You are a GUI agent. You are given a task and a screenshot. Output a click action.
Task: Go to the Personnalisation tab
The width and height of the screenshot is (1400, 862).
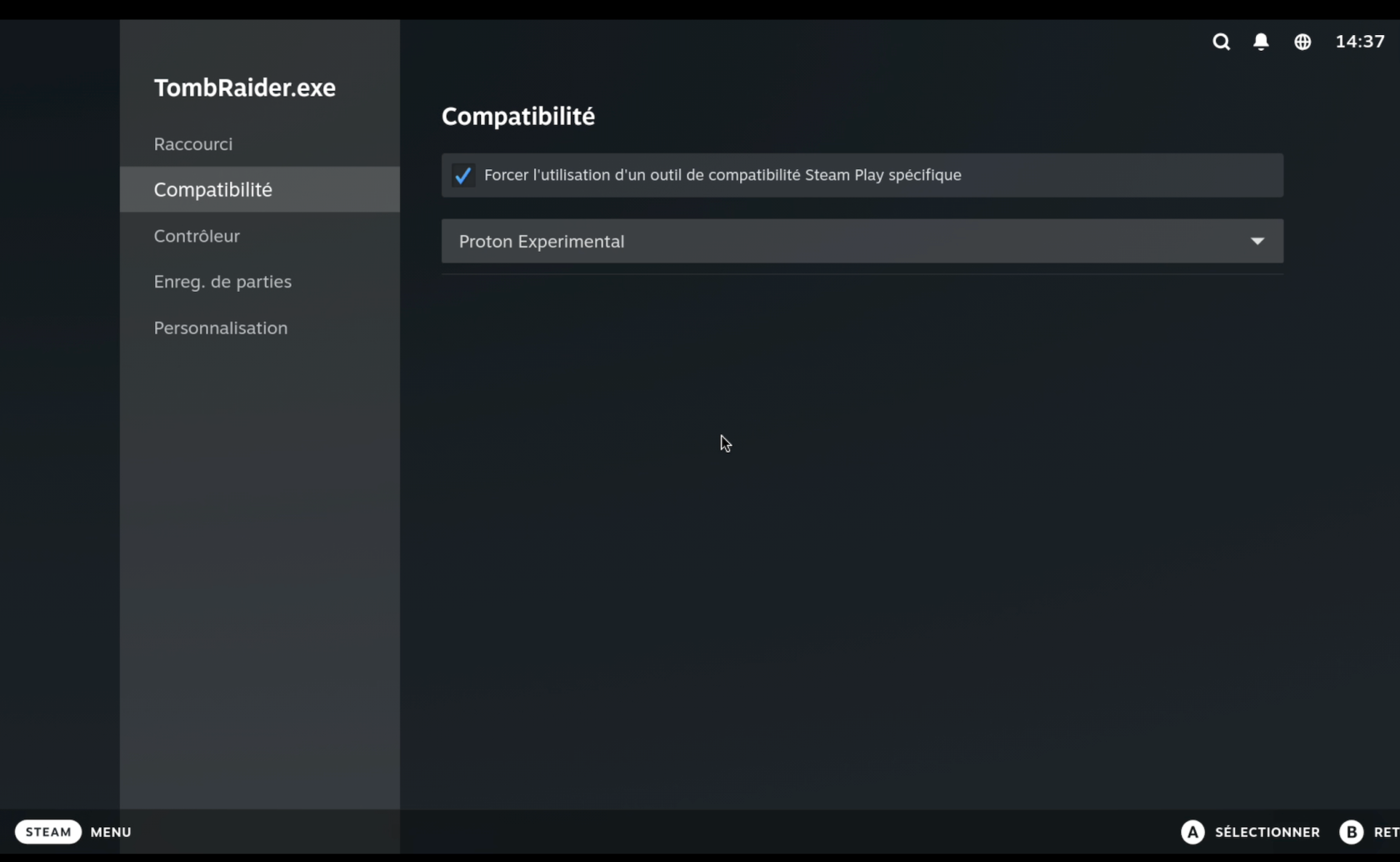259,328
